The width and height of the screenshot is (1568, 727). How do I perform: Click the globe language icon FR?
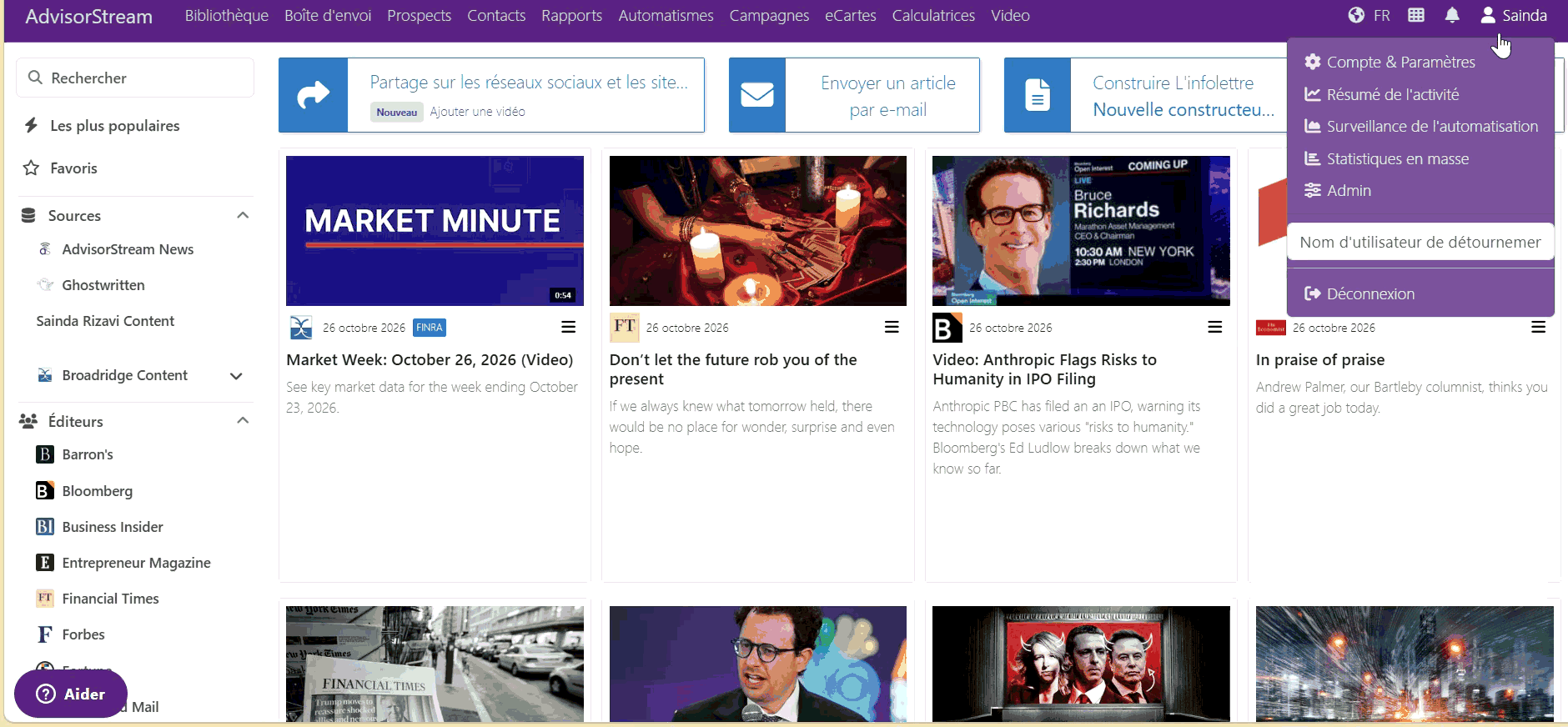[1369, 15]
